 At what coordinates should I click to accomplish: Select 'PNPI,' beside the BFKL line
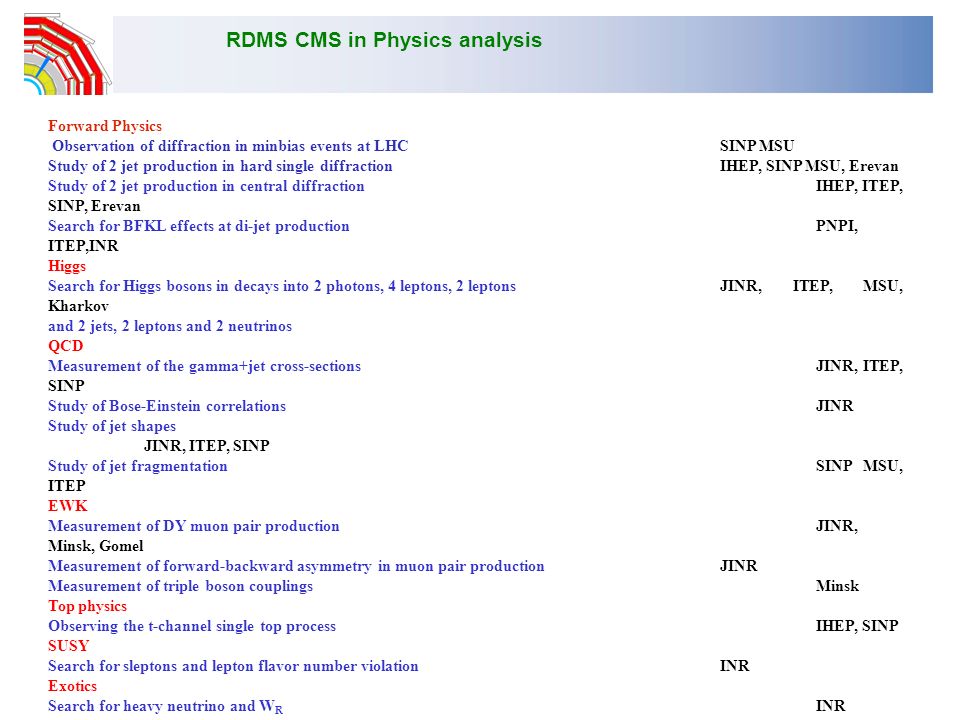(836, 226)
